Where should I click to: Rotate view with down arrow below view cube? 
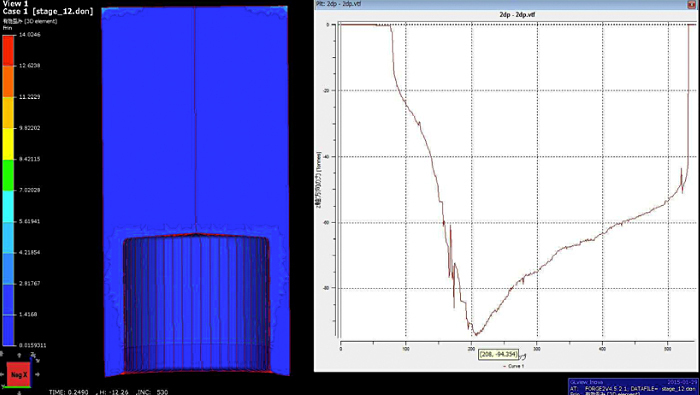point(19,392)
